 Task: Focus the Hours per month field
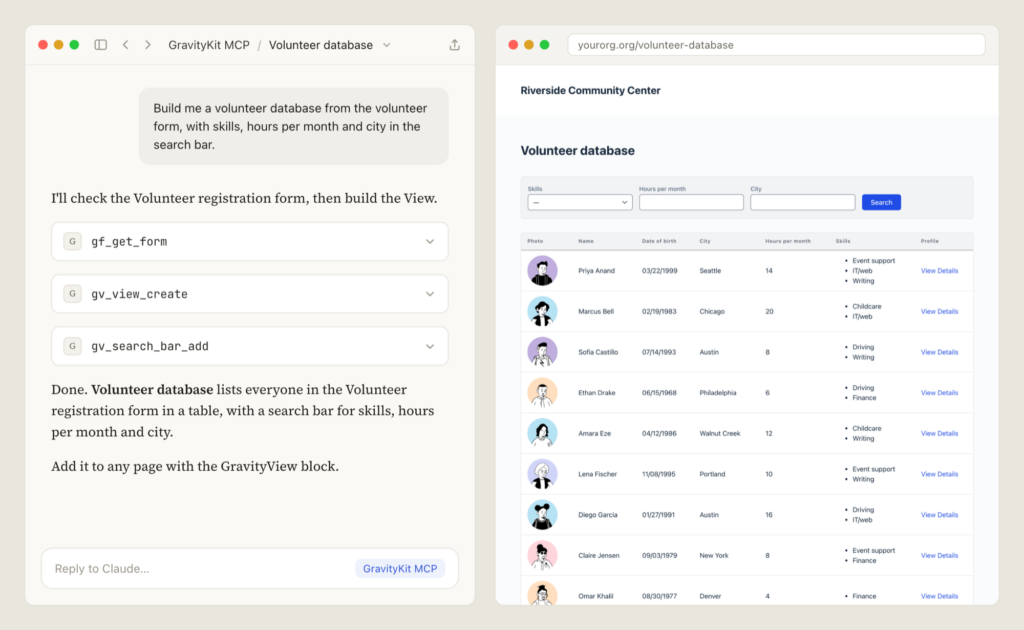coord(691,202)
